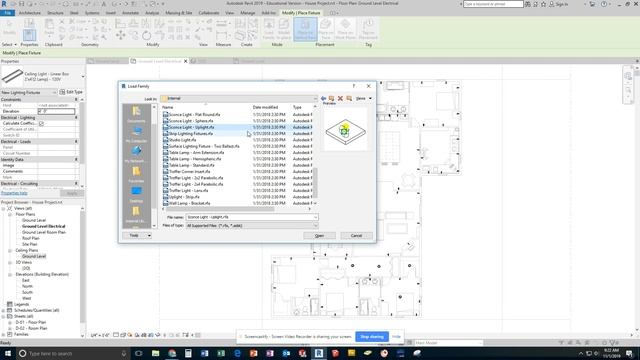Click the Open button in Load Family
The height and width of the screenshot is (360, 640).
(x=319, y=236)
